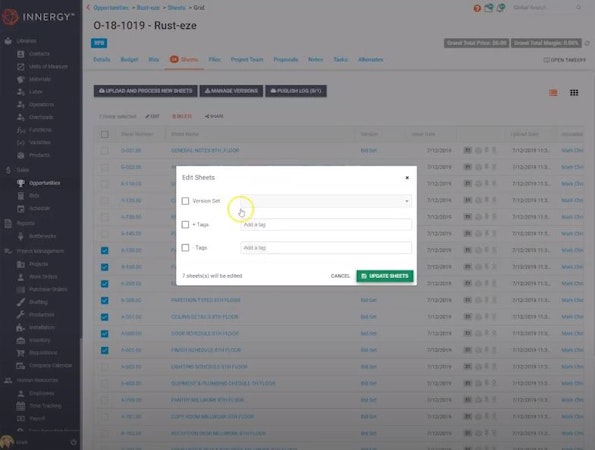Tick the - Tags checkbox

pos(185,248)
